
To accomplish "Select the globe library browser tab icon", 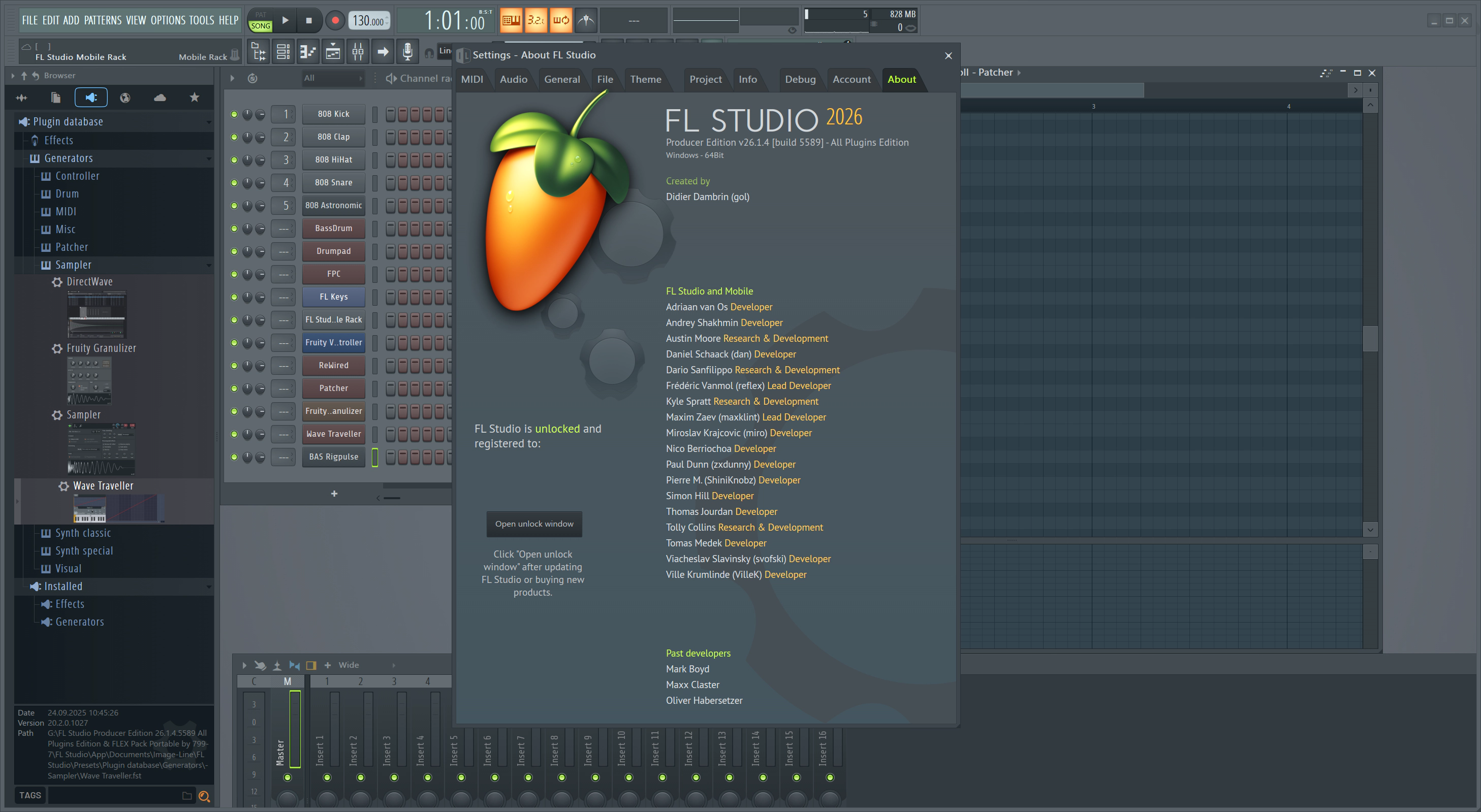I will (x=125, y=98).
